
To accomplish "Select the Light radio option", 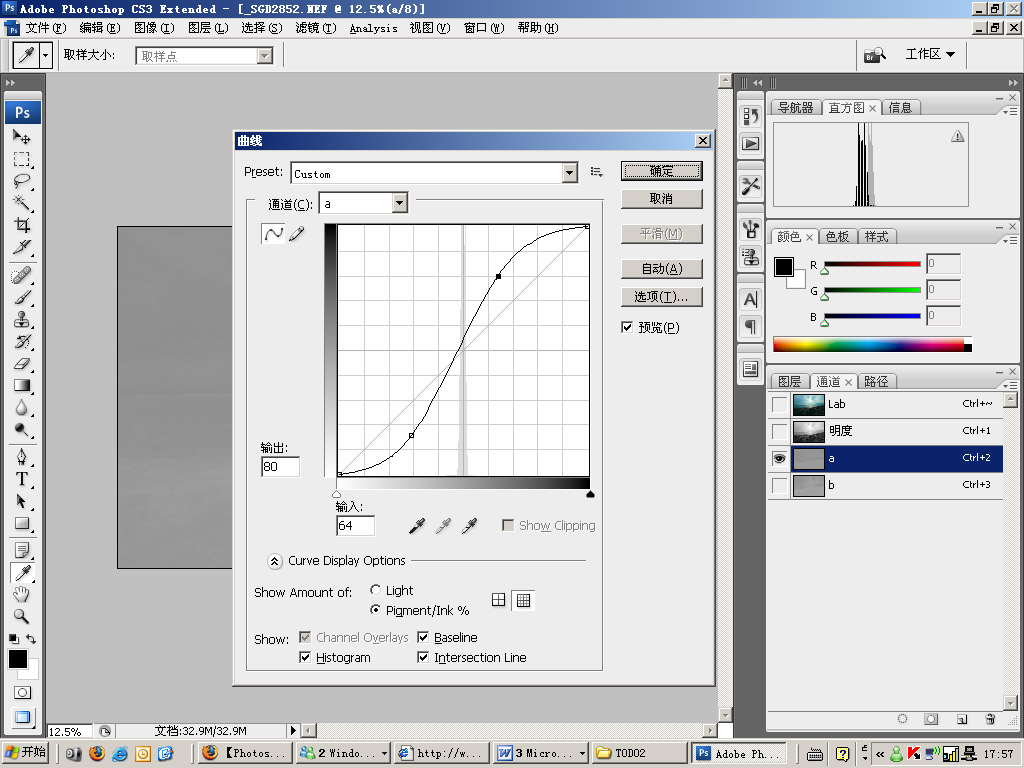I will [x=376, y=590].
